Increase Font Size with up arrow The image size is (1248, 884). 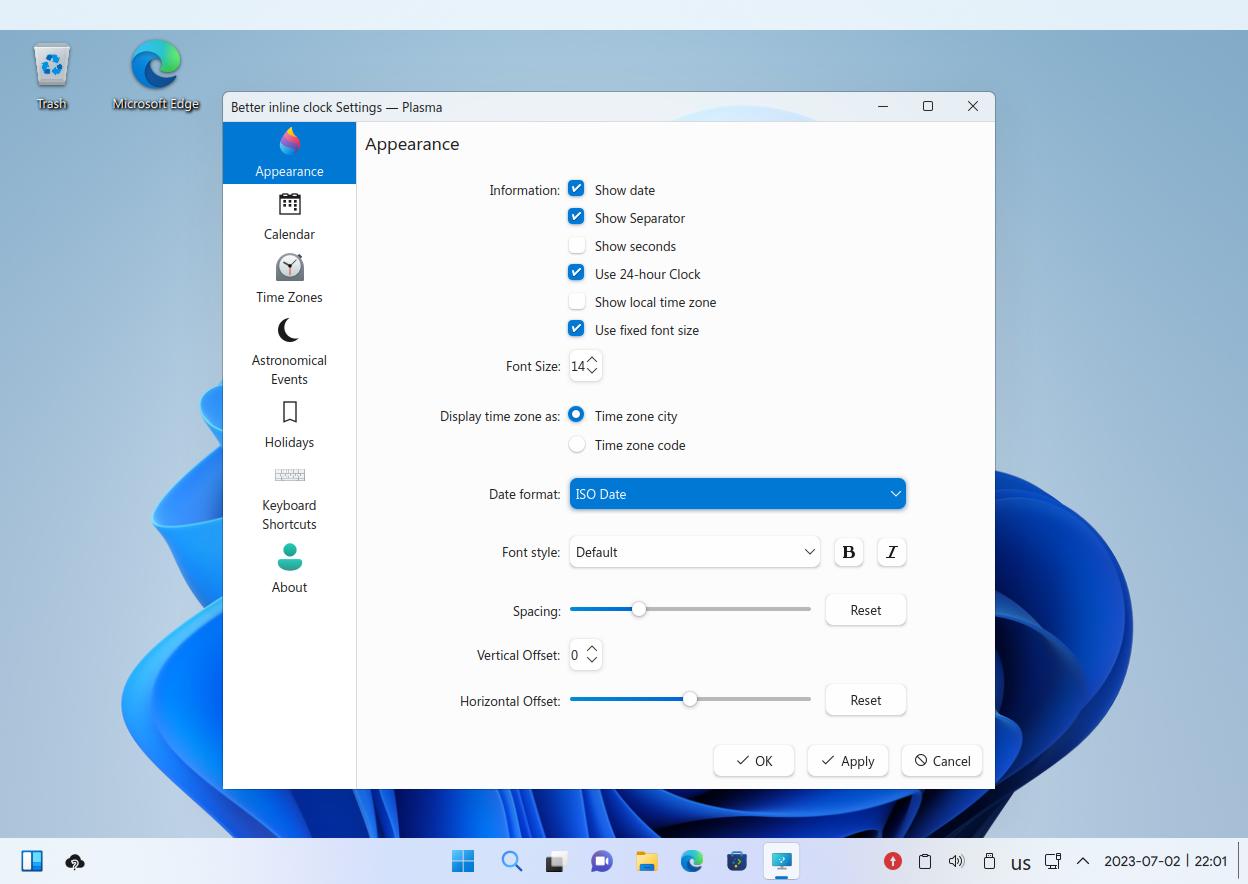click(592, 360)
